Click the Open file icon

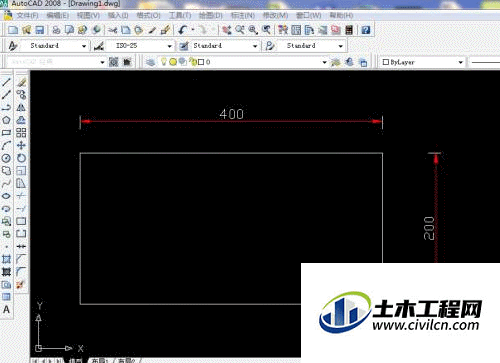click(x=26, y=30)
